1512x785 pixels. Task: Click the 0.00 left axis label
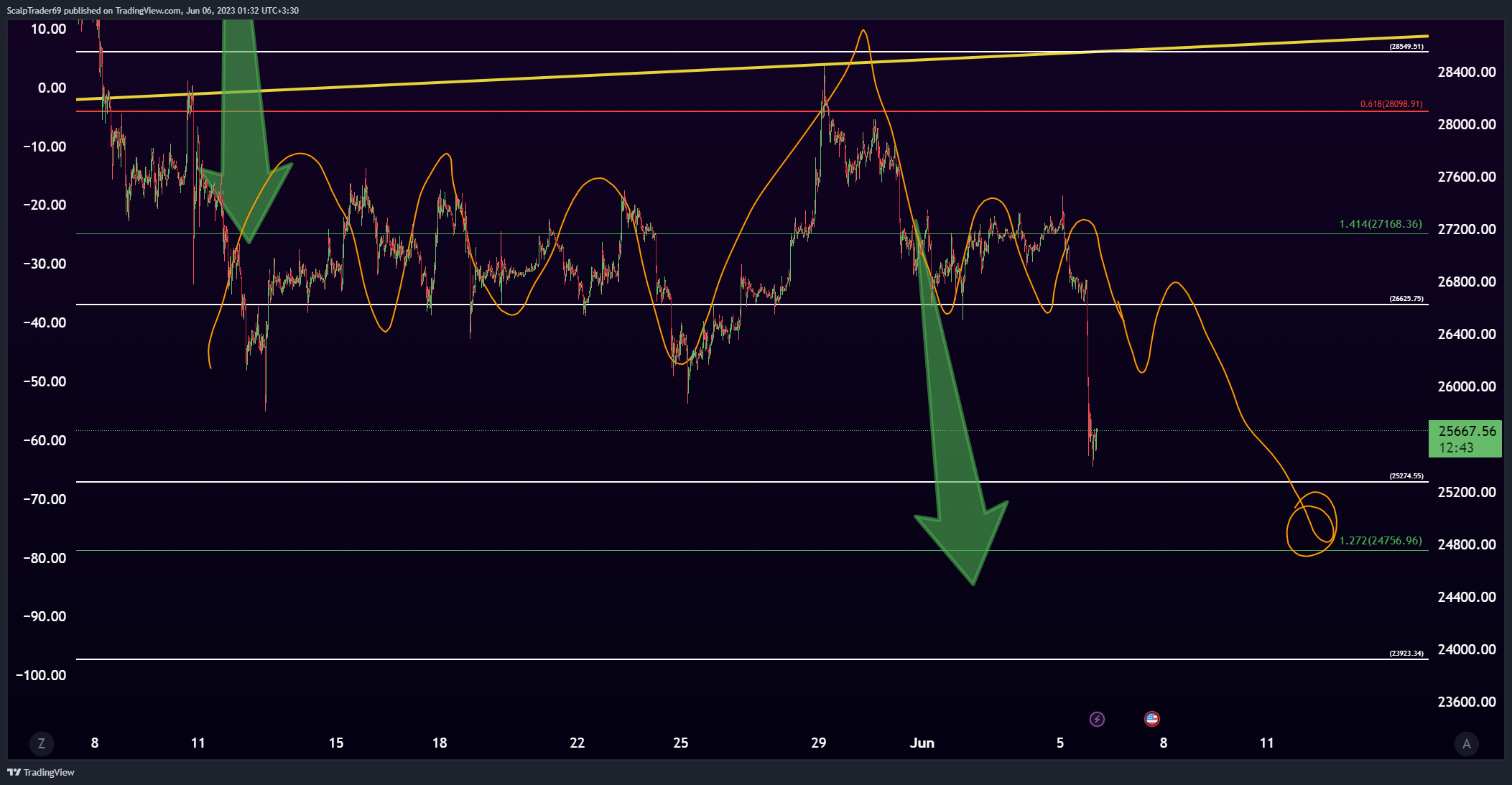pyautogui.click(x=52, y=88)
